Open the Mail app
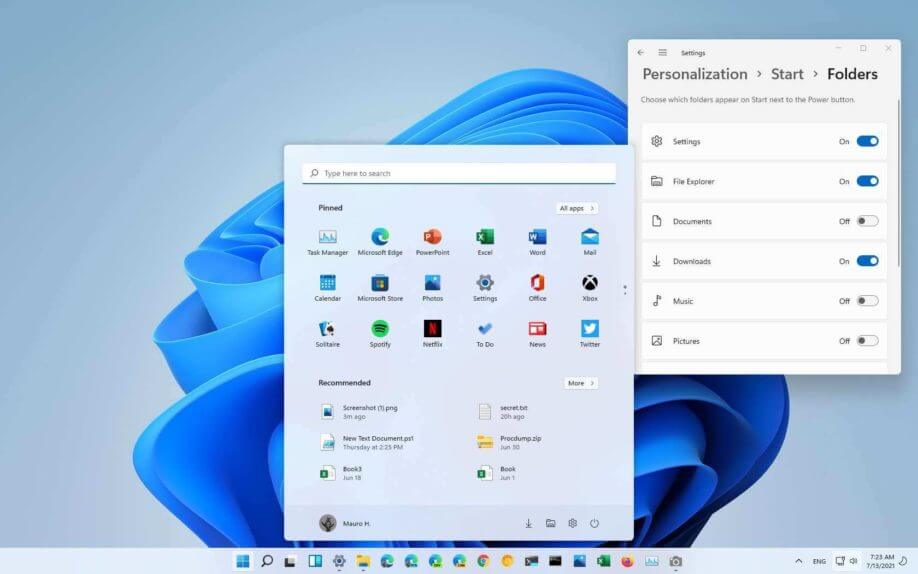 tap(590, 242)
